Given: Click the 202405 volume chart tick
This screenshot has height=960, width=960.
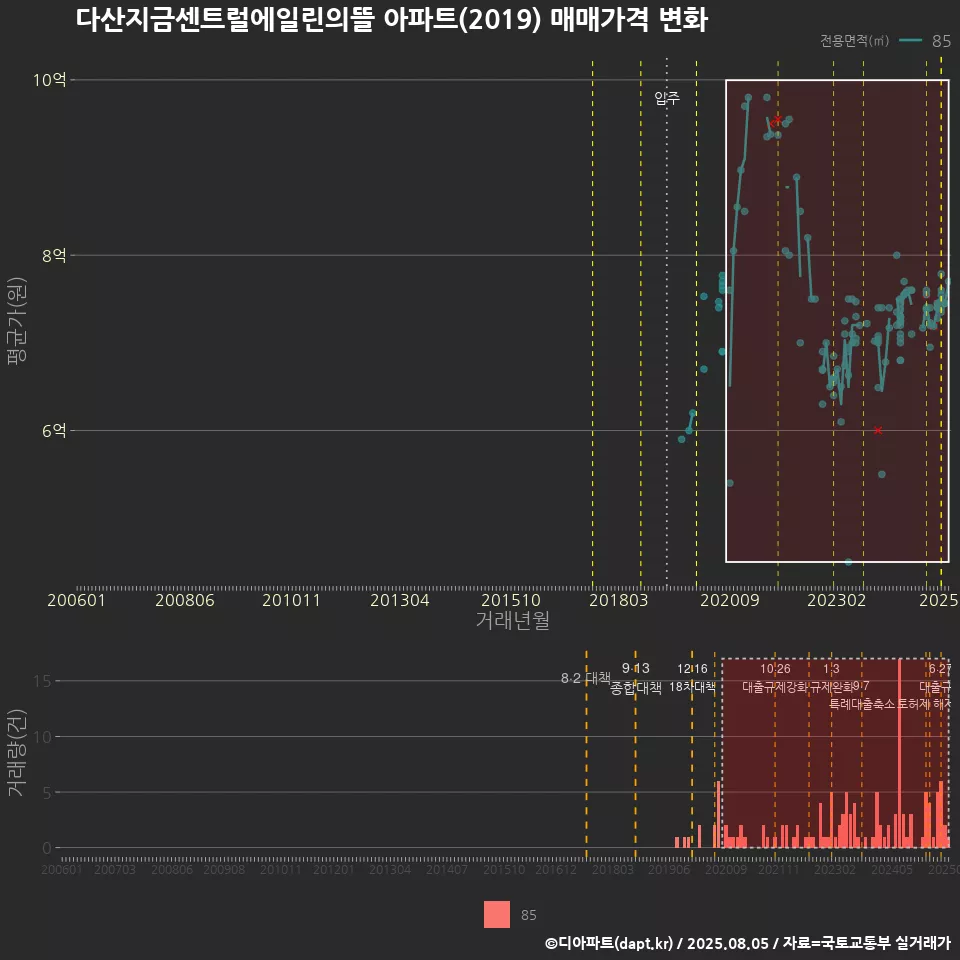Looking at the screenshot, I should click(x=892, y=869).
